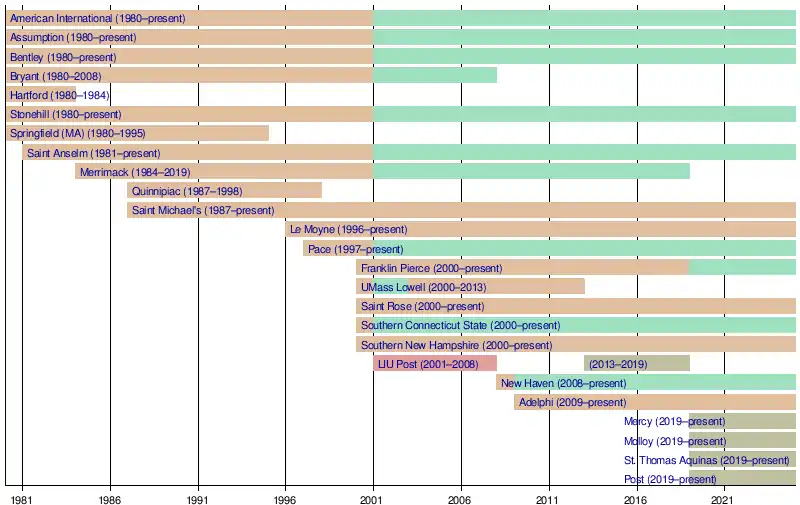The height and width of the screenshot is (505, 800).
Task: Click the 2001 year marker on axis
Action: 373,496
